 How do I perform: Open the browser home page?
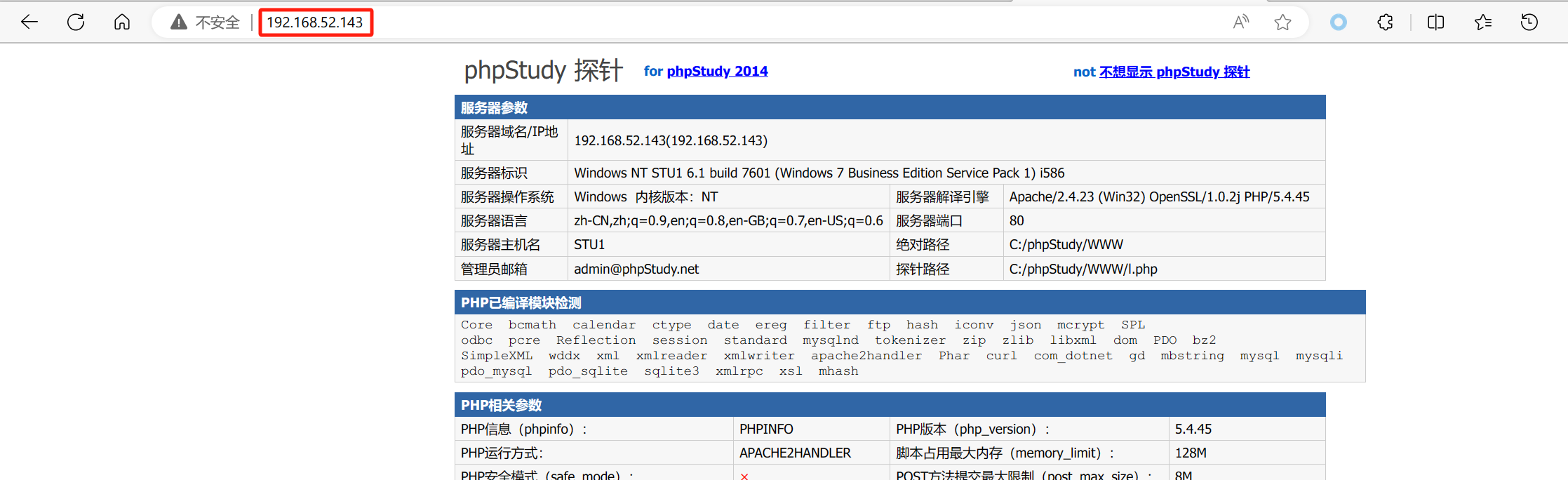coord(122,22)
